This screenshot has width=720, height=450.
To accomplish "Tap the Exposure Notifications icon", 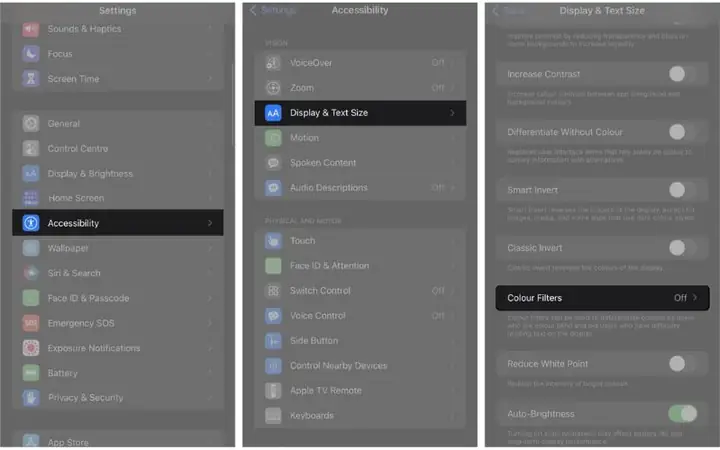I will (31, 348).
